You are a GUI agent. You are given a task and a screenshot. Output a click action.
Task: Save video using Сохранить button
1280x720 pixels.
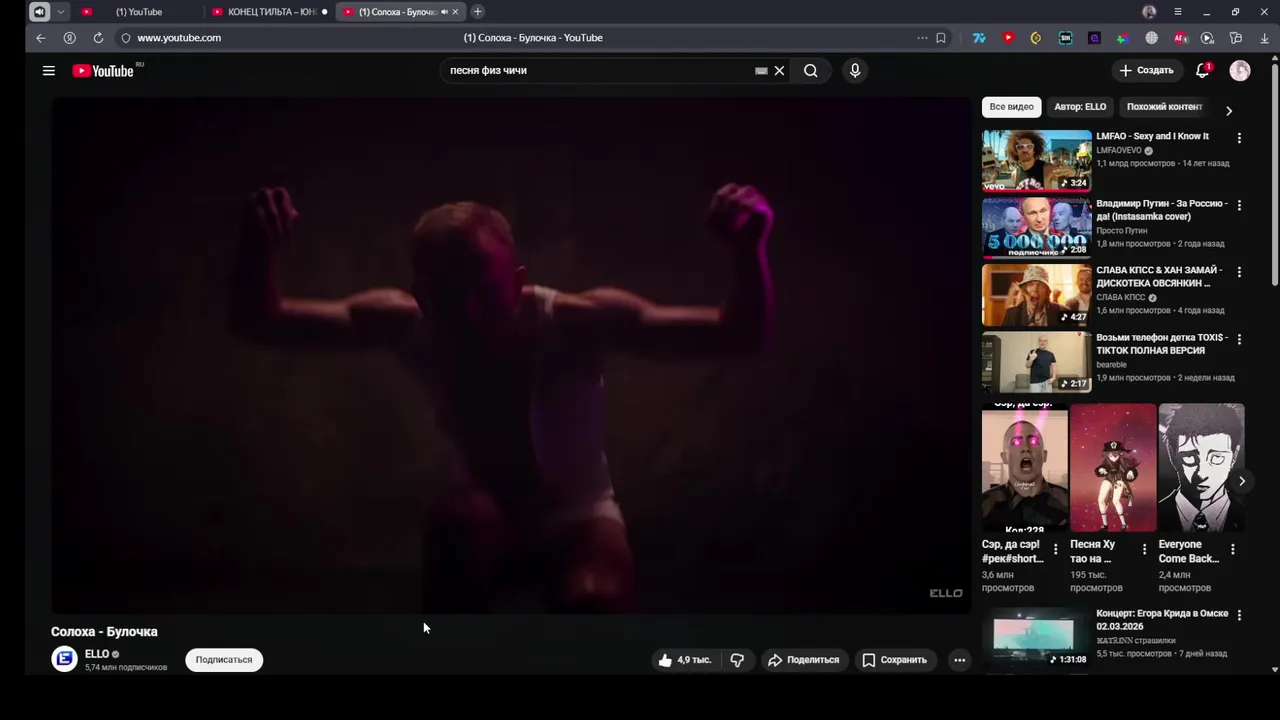pyautogui.click(x=894, y=660)
